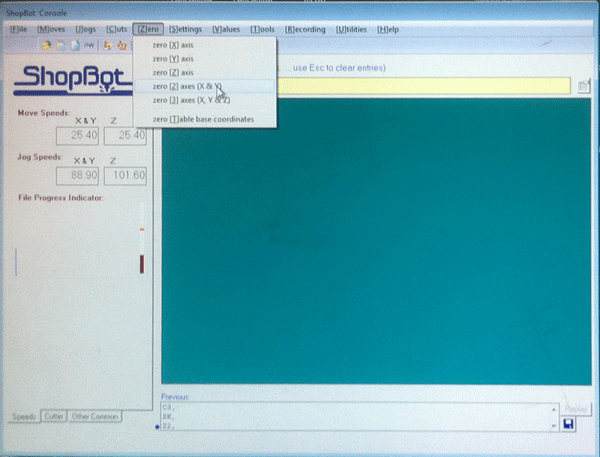Select 'zero [3] axes (X, Y & Z)'
Screen dimensions: 600x457
tap(205, 100)
